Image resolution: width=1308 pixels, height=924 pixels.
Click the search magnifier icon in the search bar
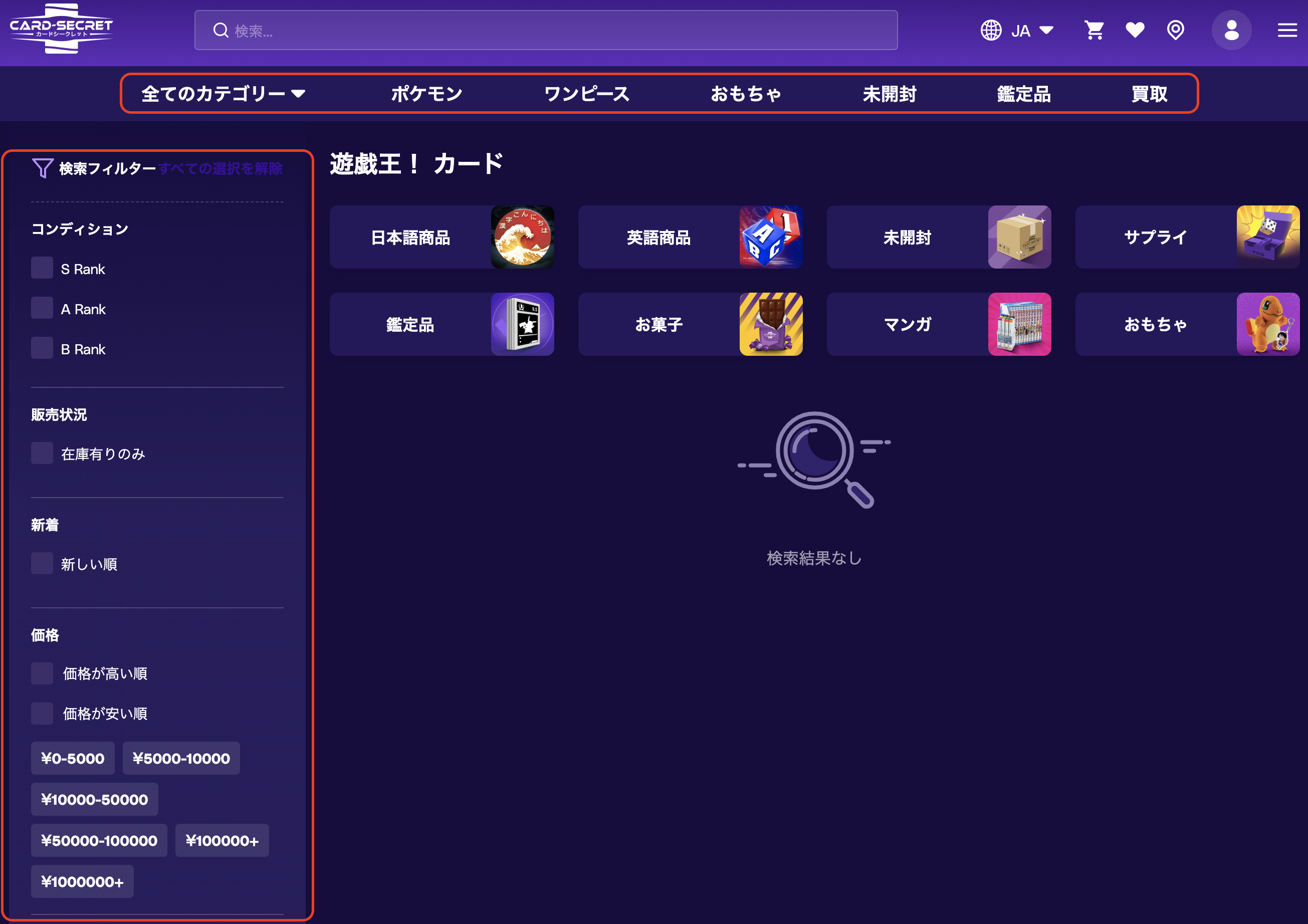[x=221, y=30]
